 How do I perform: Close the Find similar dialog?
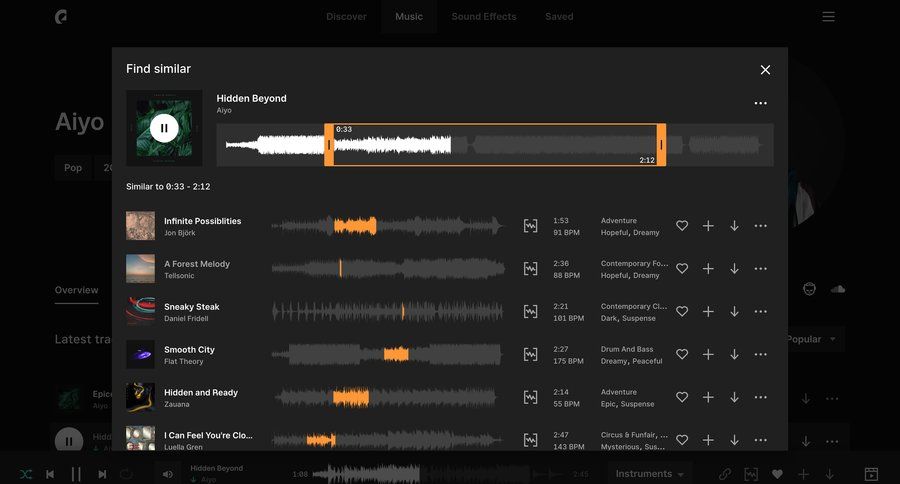[765, 69]
